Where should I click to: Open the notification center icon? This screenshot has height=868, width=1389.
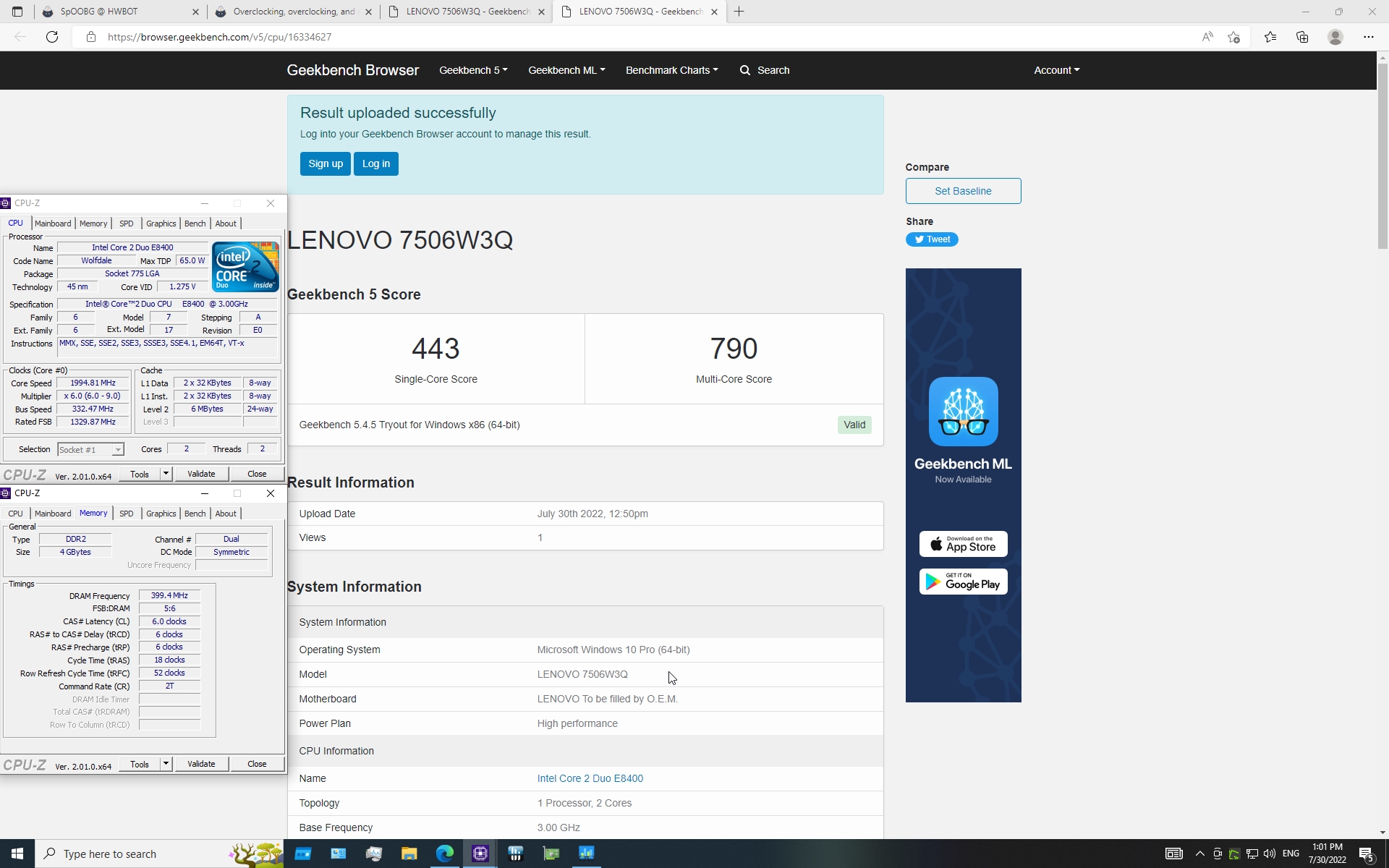point(1367,854)
